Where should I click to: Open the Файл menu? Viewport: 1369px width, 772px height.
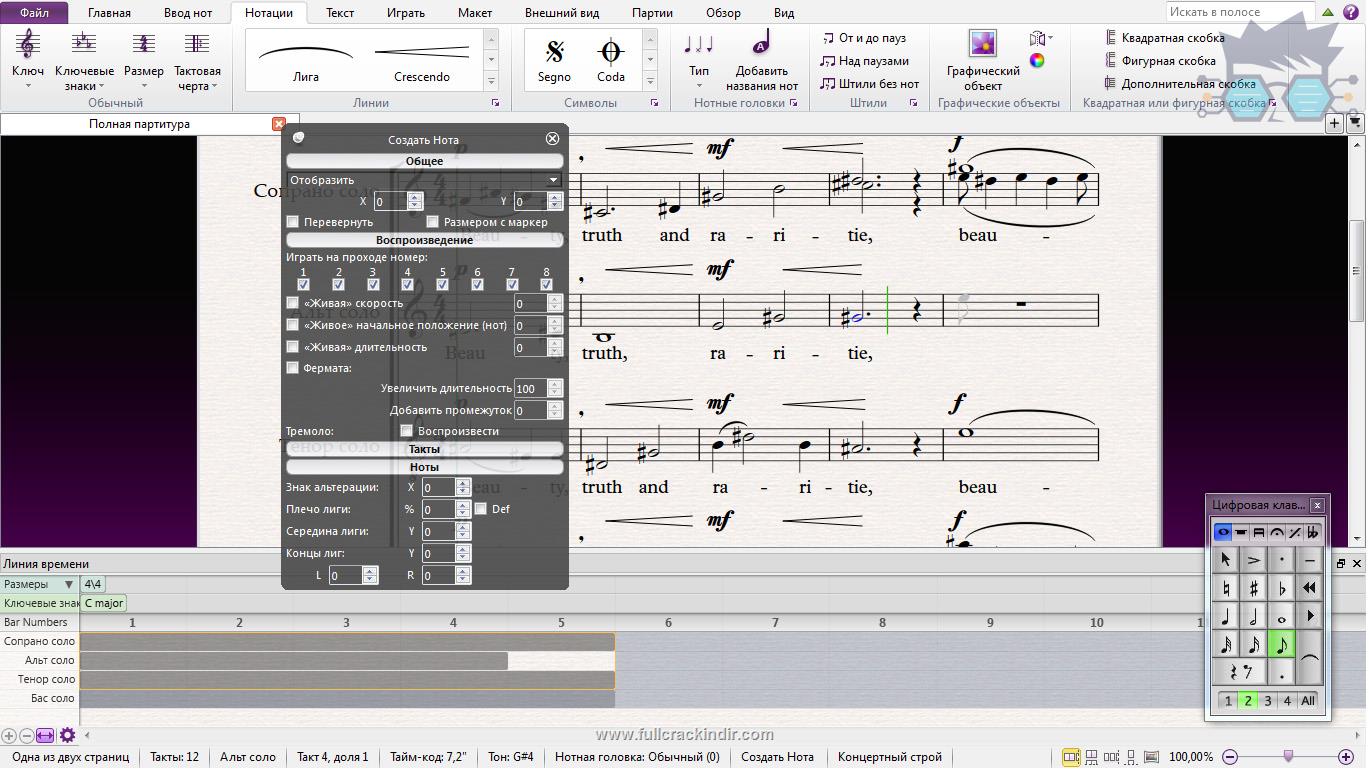(x=34, y=13)
